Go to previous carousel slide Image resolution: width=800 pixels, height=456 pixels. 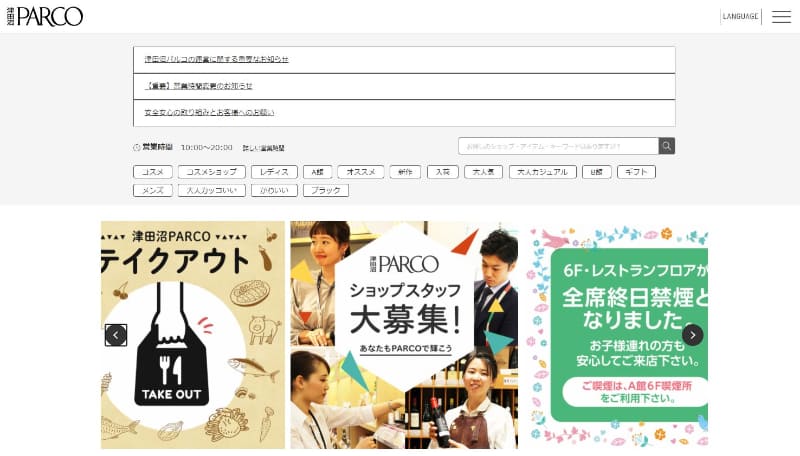116,335
